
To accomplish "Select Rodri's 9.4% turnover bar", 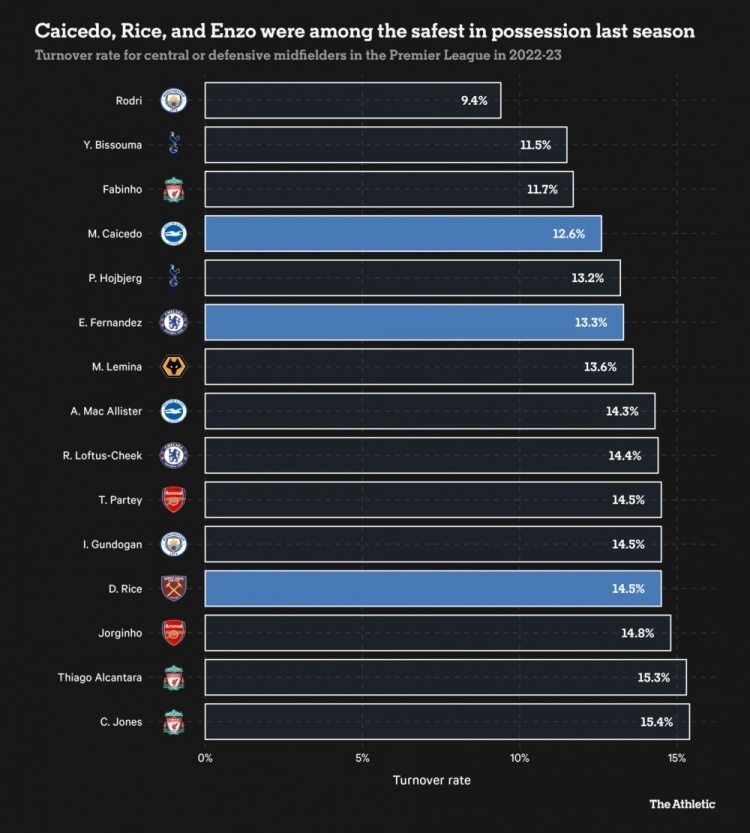I will click(352, 100).
